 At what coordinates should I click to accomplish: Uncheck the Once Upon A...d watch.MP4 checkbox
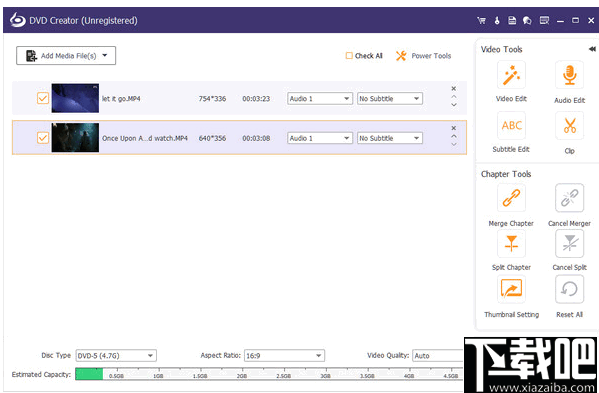point(43,138)
